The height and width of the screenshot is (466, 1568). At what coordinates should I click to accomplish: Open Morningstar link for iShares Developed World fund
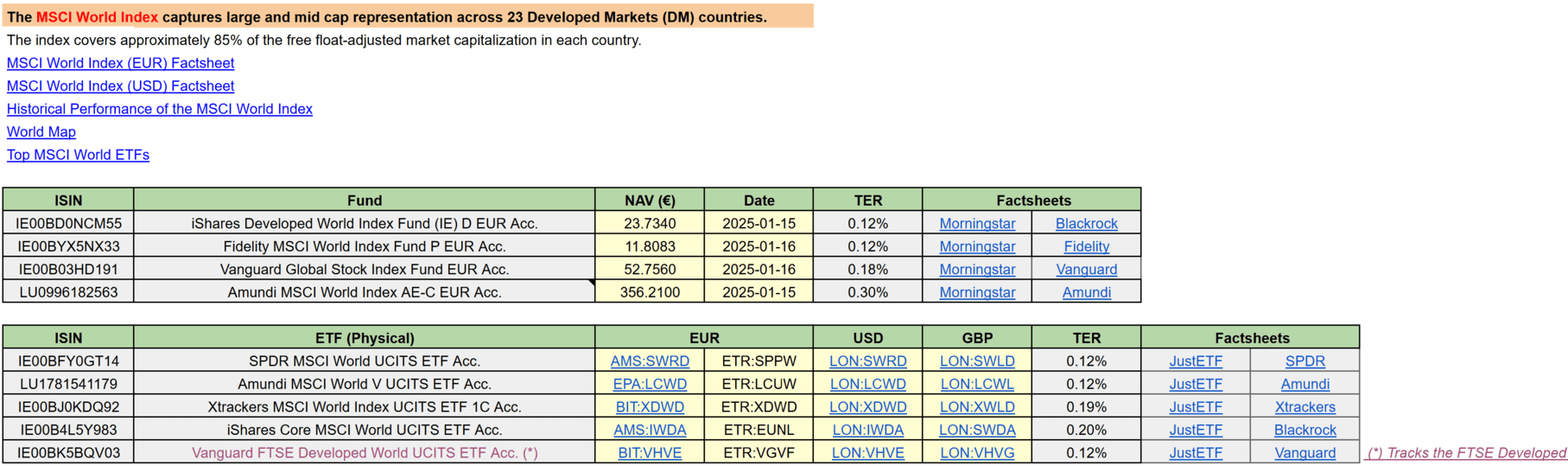point(977,223)
